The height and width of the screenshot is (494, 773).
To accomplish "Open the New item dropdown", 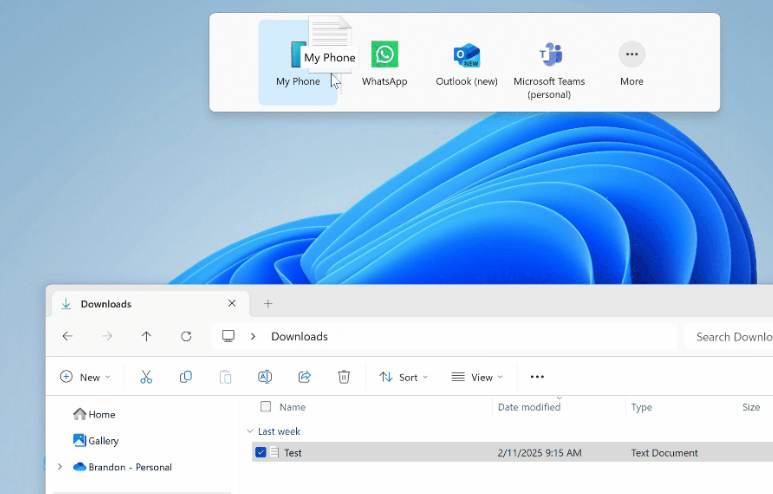I will click(85, 377).
